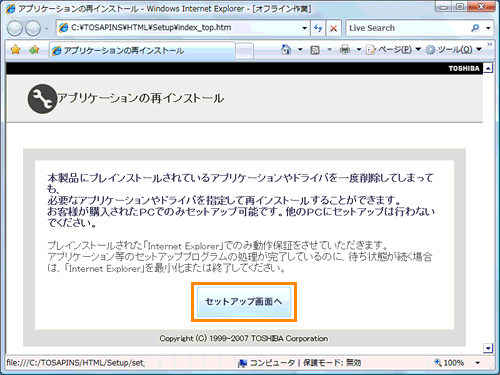Click the wrench icon in page header
Image resolution: width=500 pixels, height=375 pixels.
click(42, 99)
